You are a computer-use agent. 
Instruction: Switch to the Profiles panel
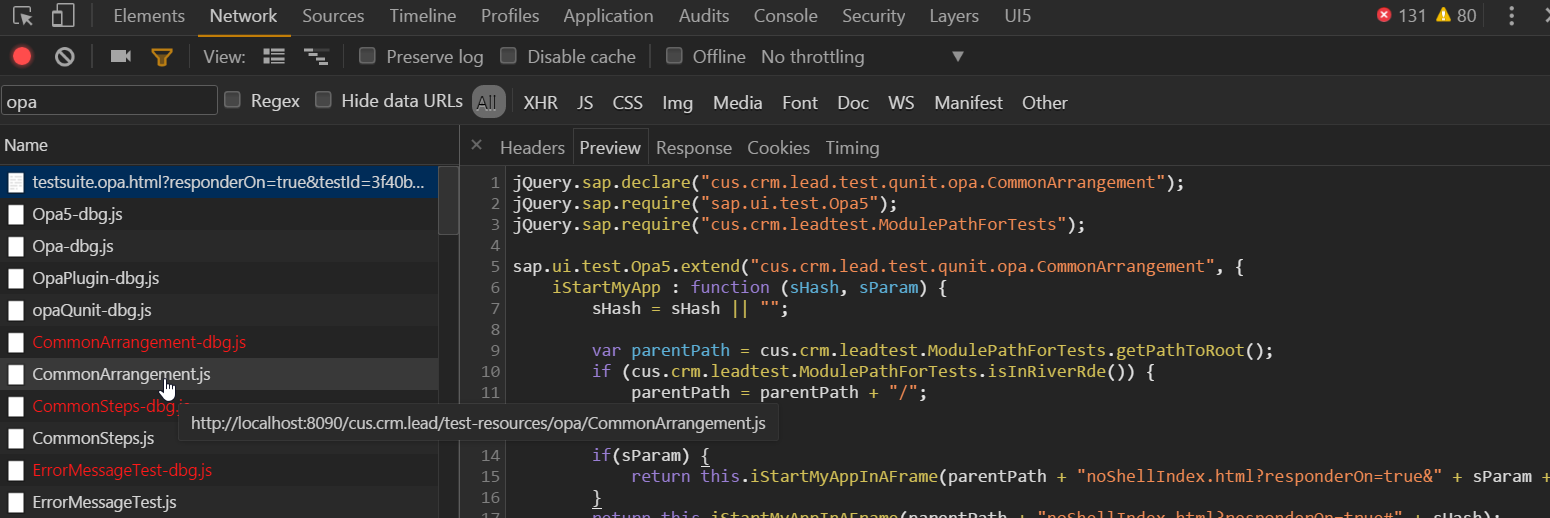(x=510, y=16)
